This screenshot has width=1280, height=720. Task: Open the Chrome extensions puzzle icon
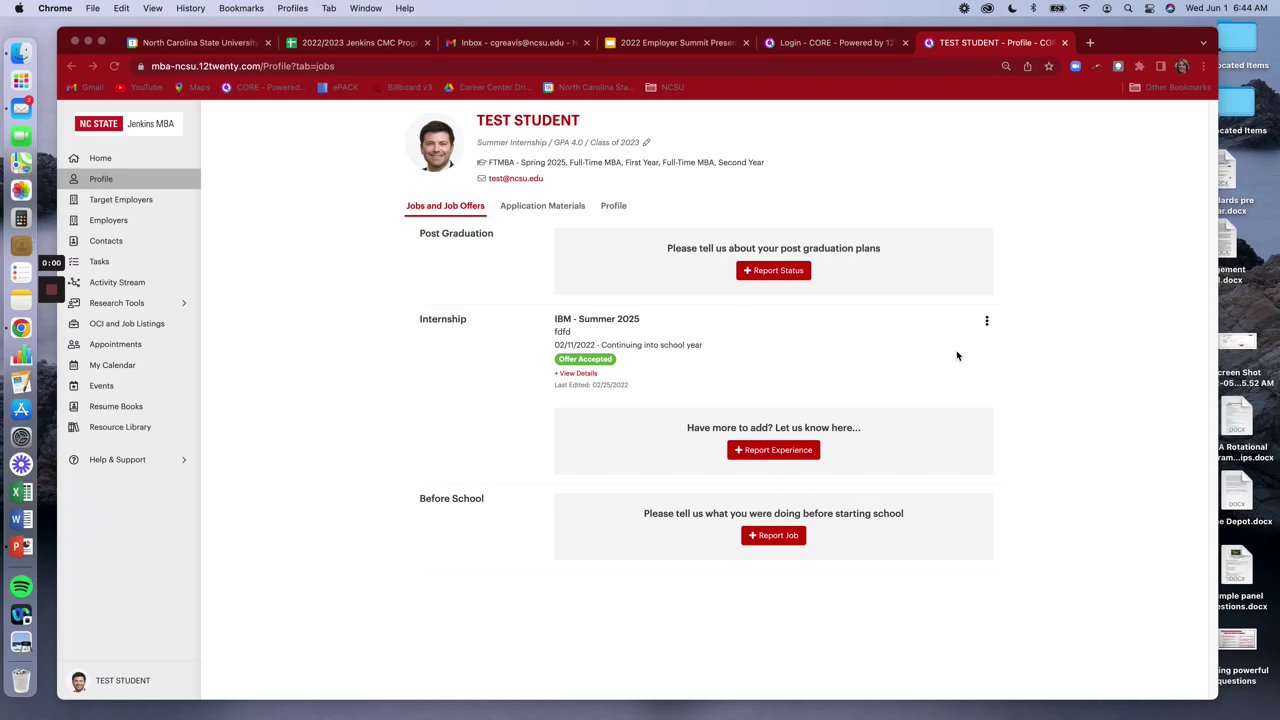pyautogui.click(x=1139, y=66)
